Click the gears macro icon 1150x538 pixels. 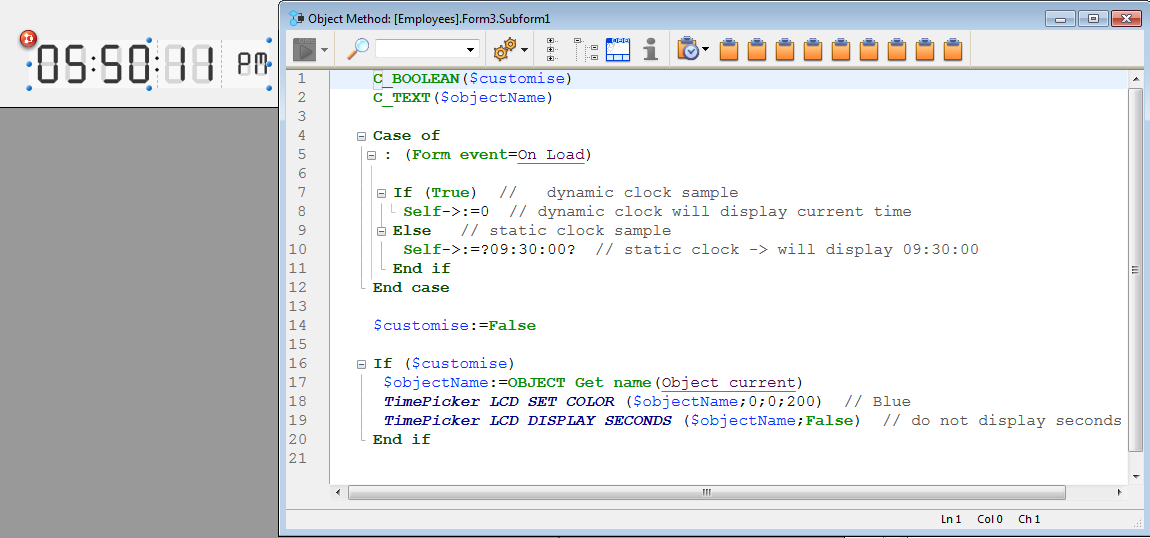[x=504, y=49]
